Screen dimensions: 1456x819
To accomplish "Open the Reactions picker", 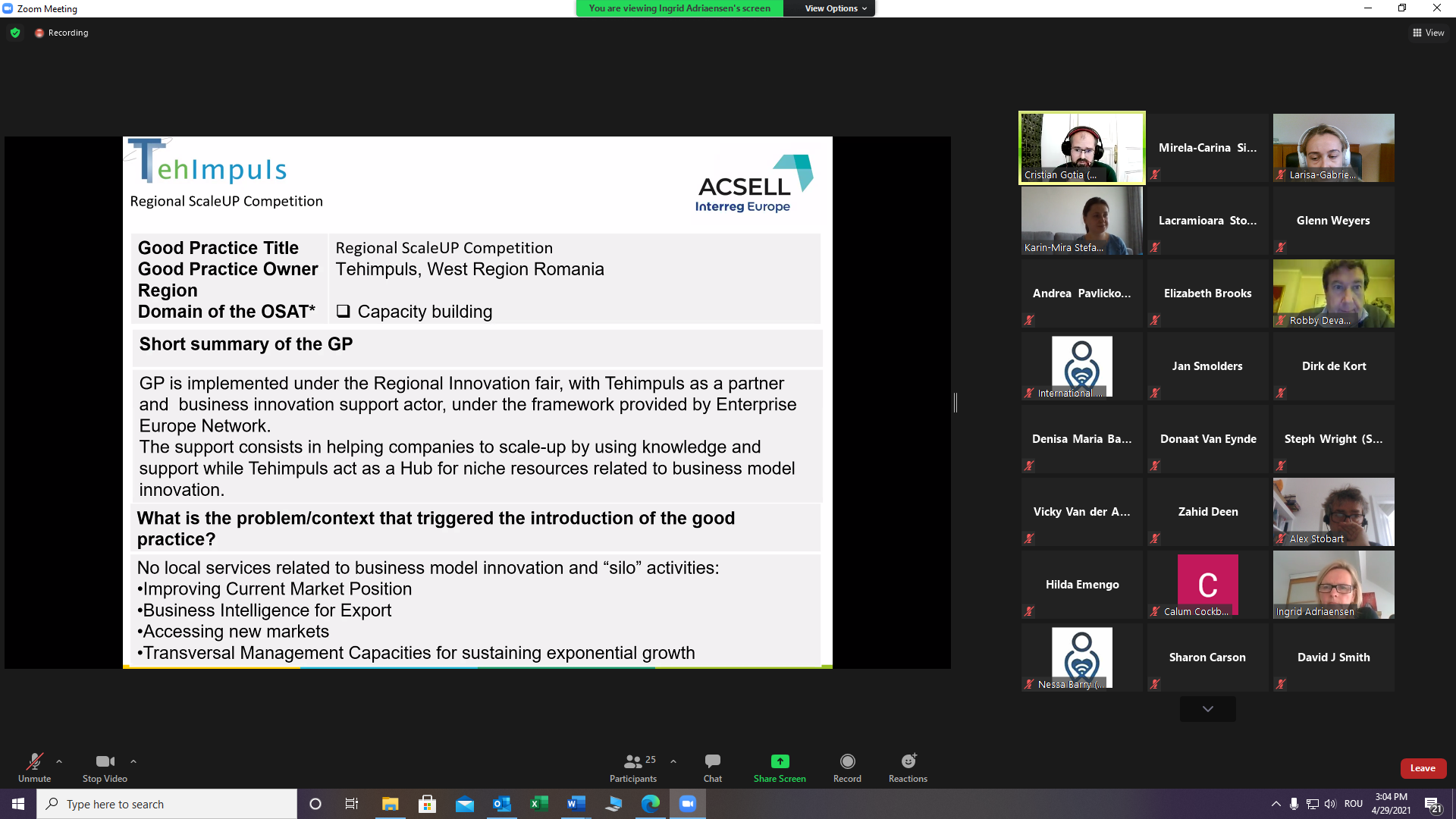I will [x=907, y=767].
